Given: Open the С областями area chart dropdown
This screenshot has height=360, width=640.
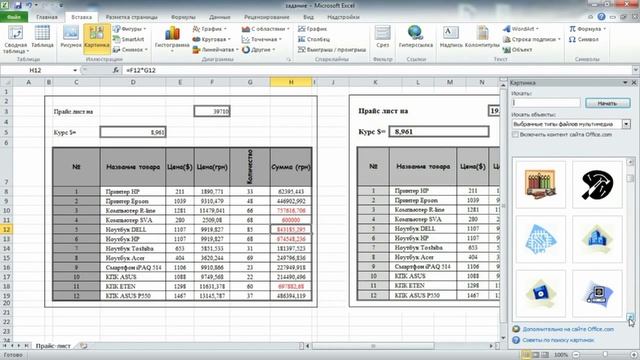Looking at the screenshot, I should tap(266, 29).
